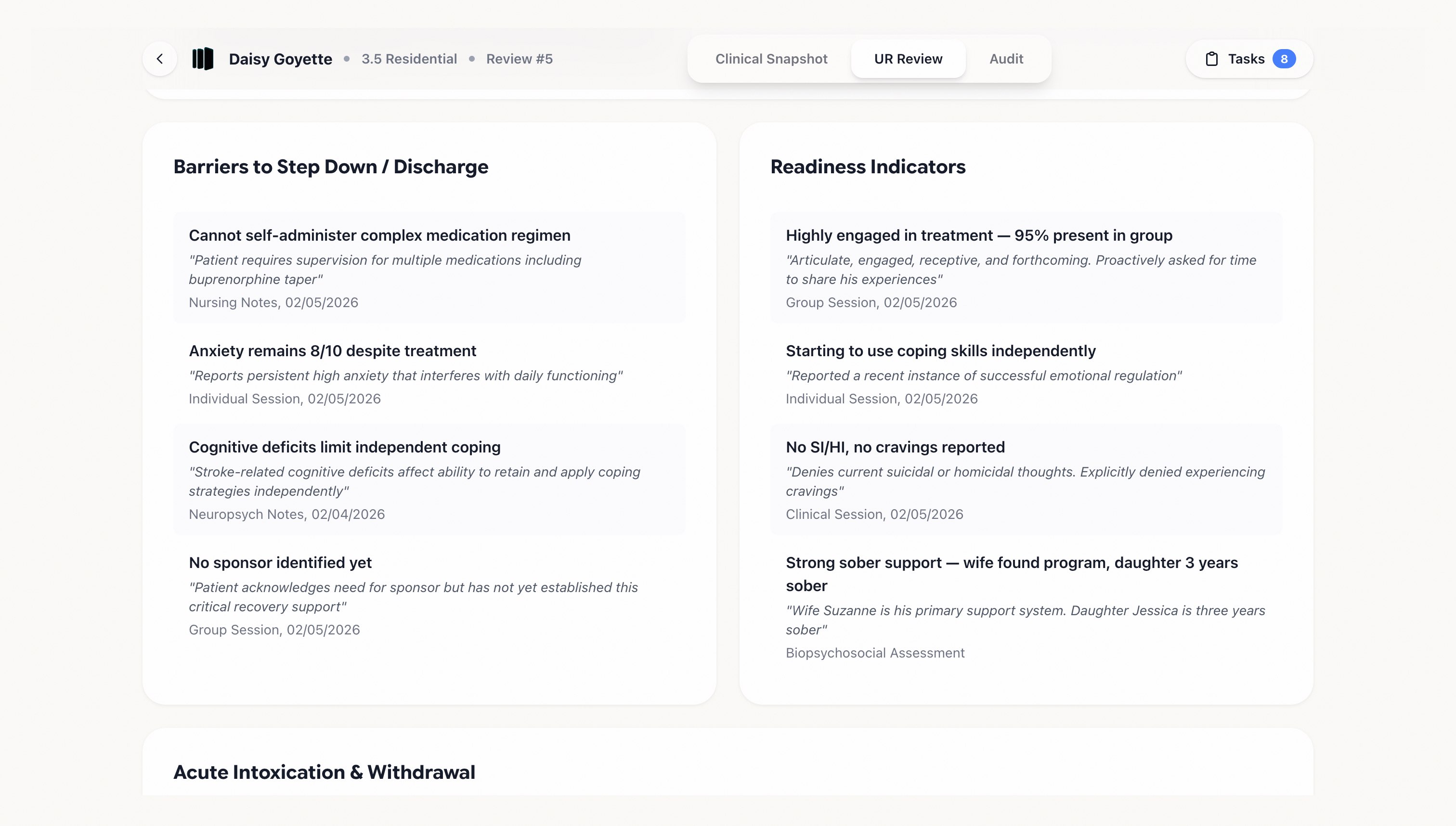
Task: Click the Daisy Goyette patient name
Action: [280, 59]
